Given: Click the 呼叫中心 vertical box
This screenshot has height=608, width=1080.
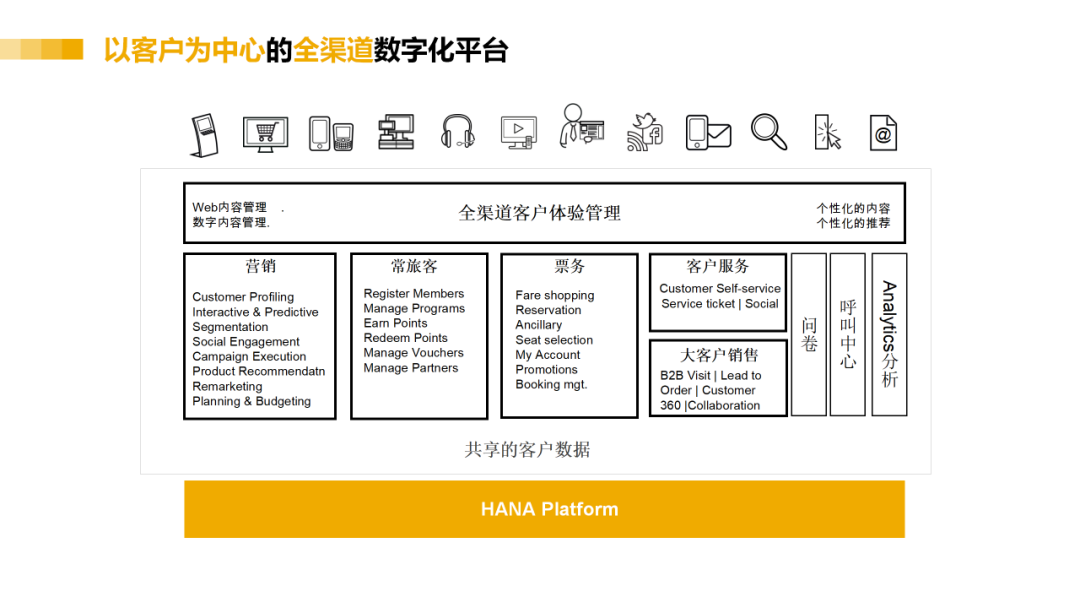Looking at the screenshot, I should click(848, 335).
